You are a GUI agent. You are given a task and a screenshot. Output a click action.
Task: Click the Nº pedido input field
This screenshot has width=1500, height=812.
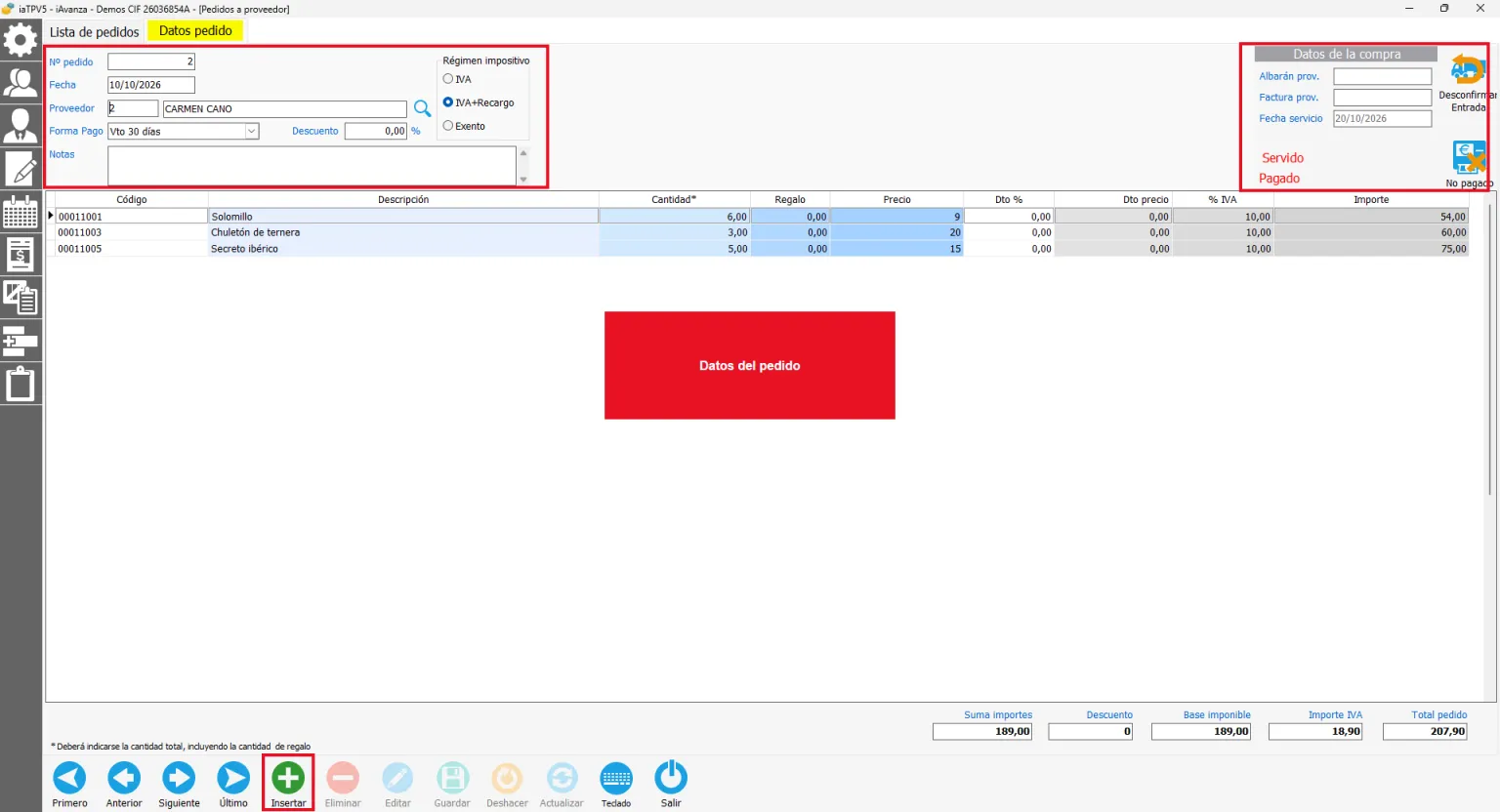click(x=151, y=61)
